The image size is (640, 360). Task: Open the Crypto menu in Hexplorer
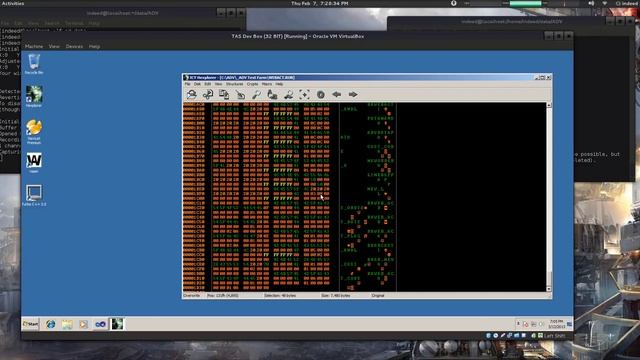pyautogui.click(x=252, y=84)
